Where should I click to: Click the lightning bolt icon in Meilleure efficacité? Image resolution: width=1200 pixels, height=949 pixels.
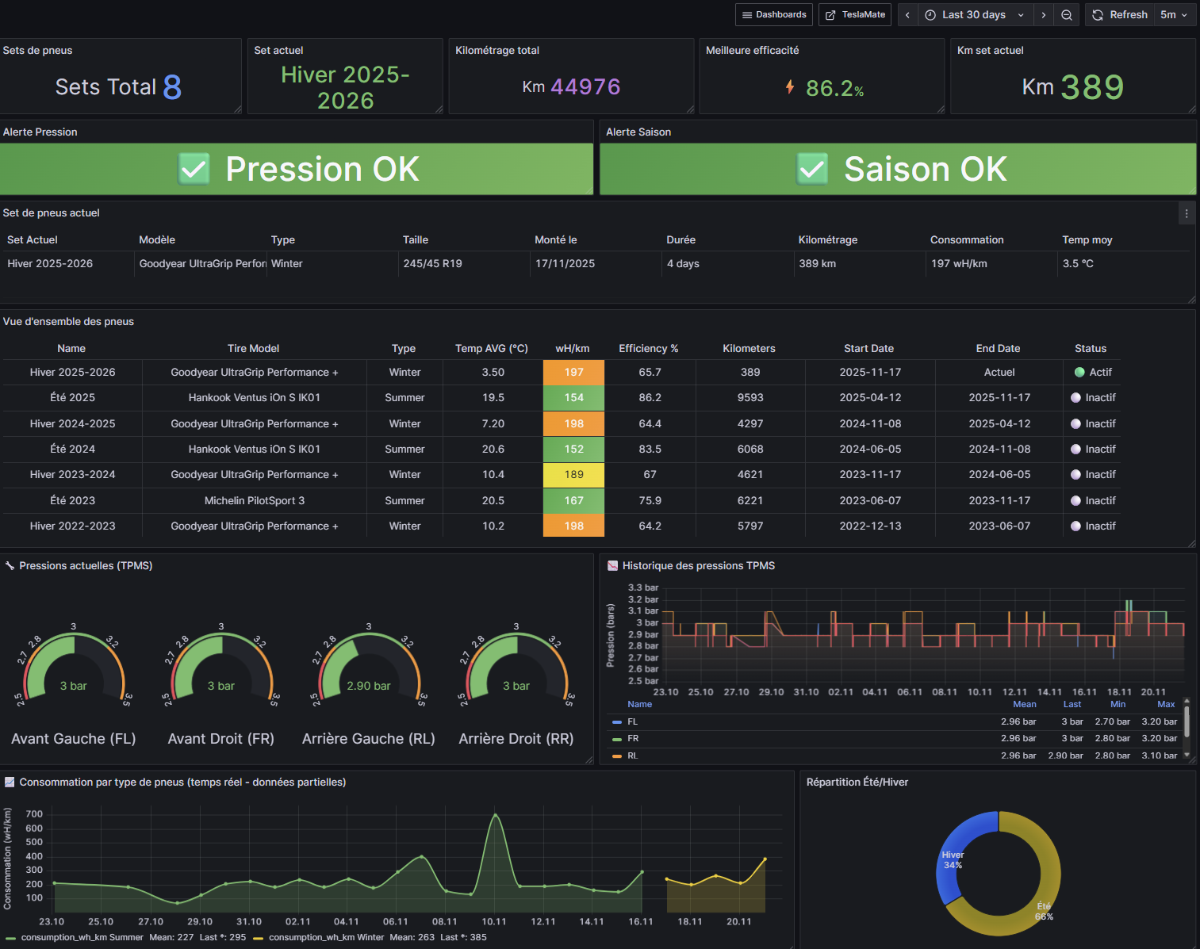(790, 87)
